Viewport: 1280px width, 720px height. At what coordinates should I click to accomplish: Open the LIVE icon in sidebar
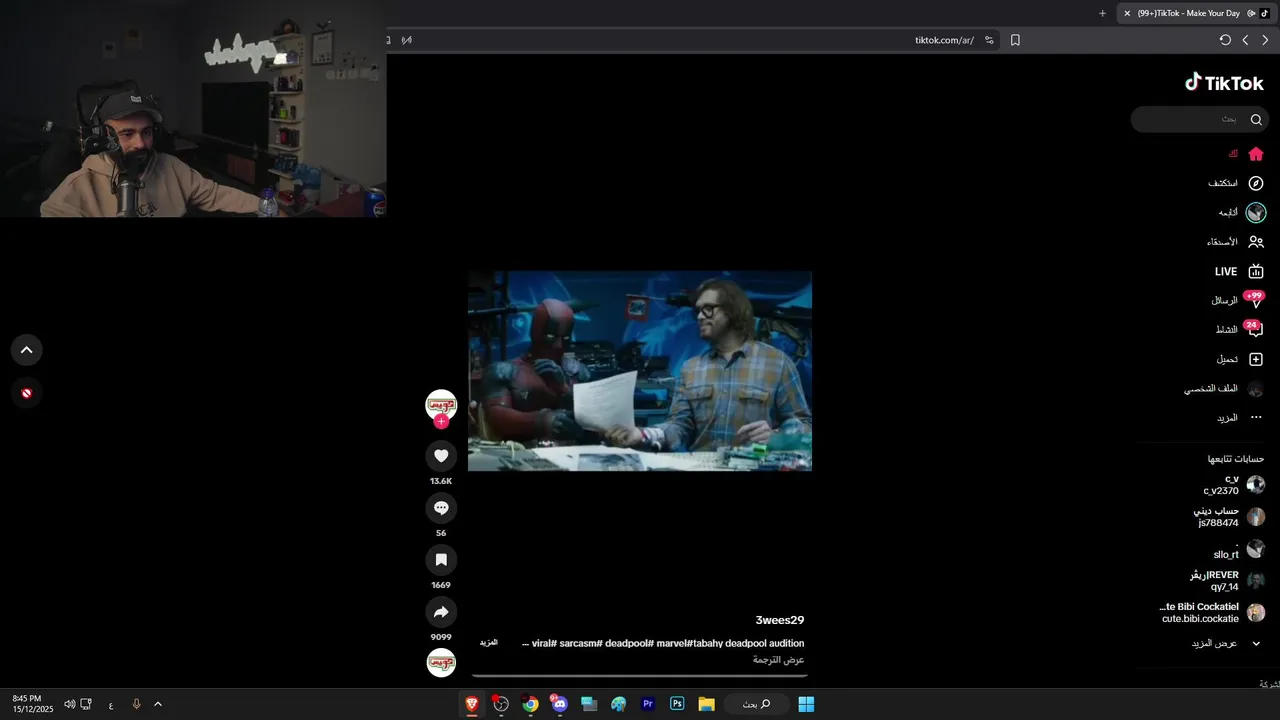pyautogui.click(x=1256, y=271)
